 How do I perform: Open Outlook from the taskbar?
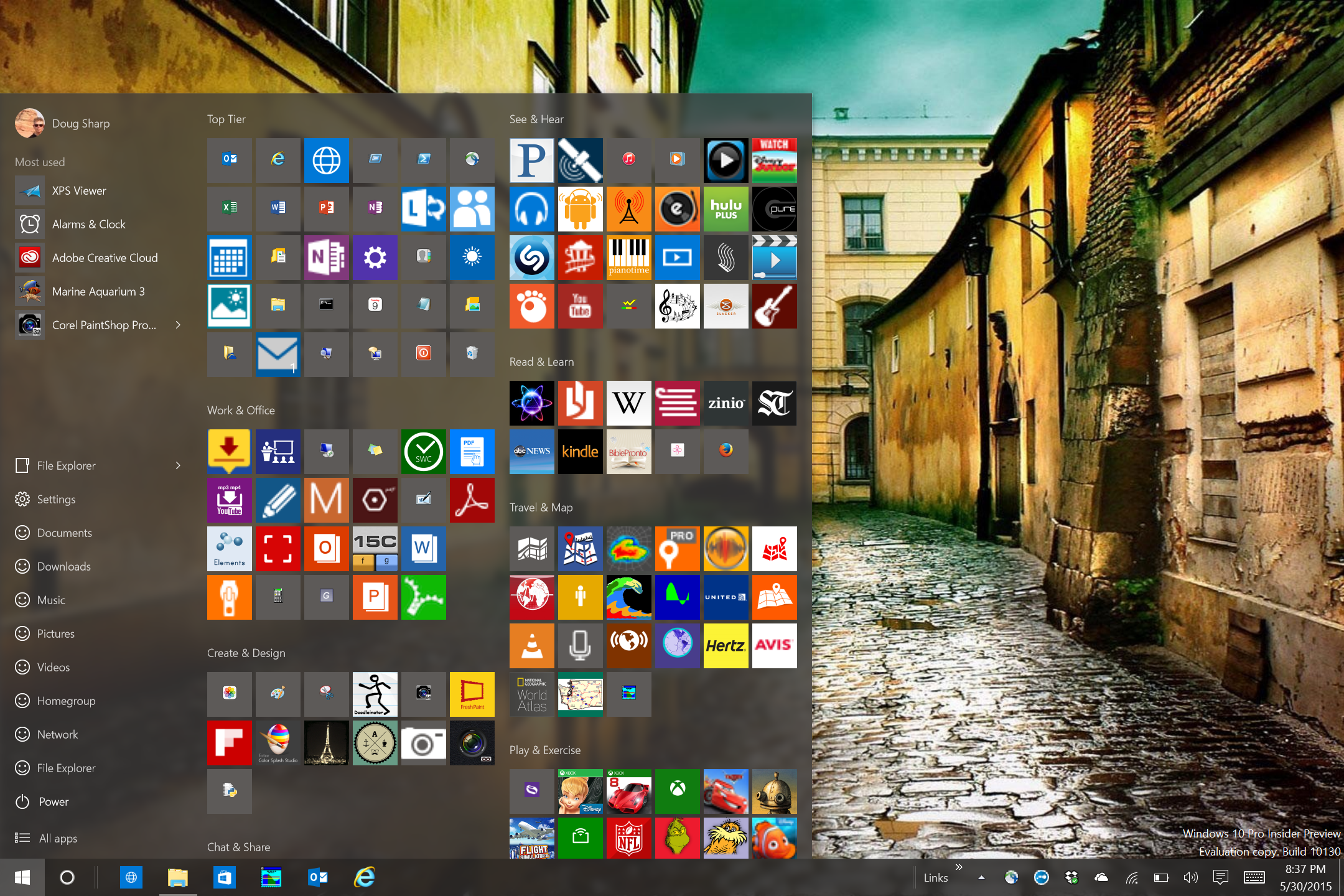pos(318,877)
